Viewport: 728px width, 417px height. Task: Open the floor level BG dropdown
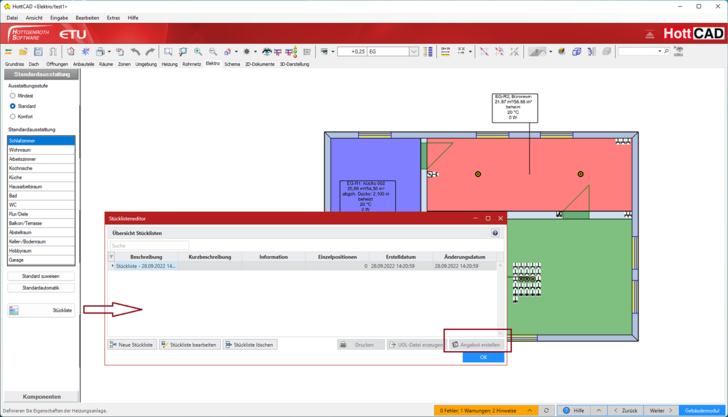point(413,51)
